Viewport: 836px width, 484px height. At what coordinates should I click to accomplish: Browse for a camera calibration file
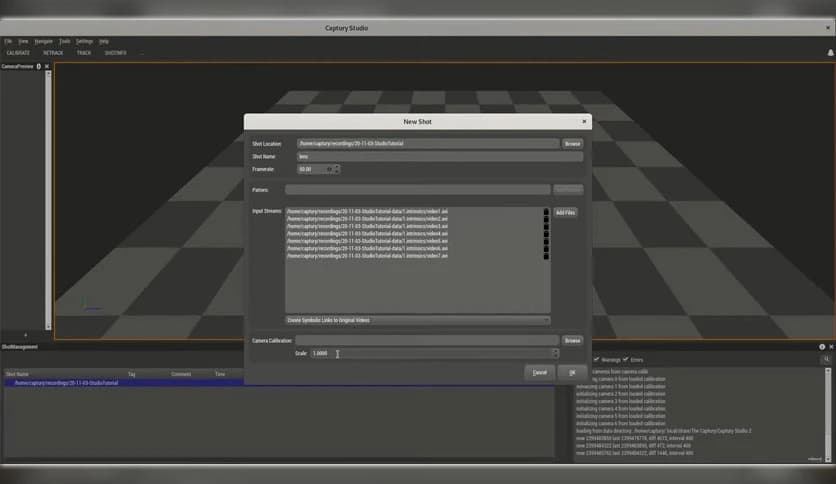click(x=572, y=340)
